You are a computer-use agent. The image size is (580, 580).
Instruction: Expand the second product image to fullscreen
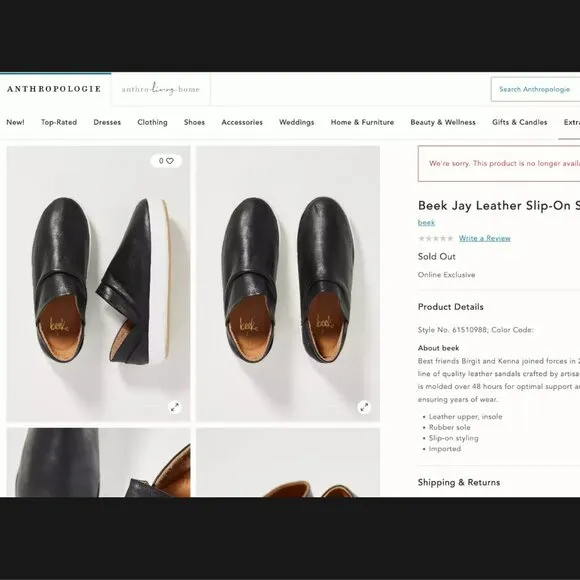coord(364,407)
